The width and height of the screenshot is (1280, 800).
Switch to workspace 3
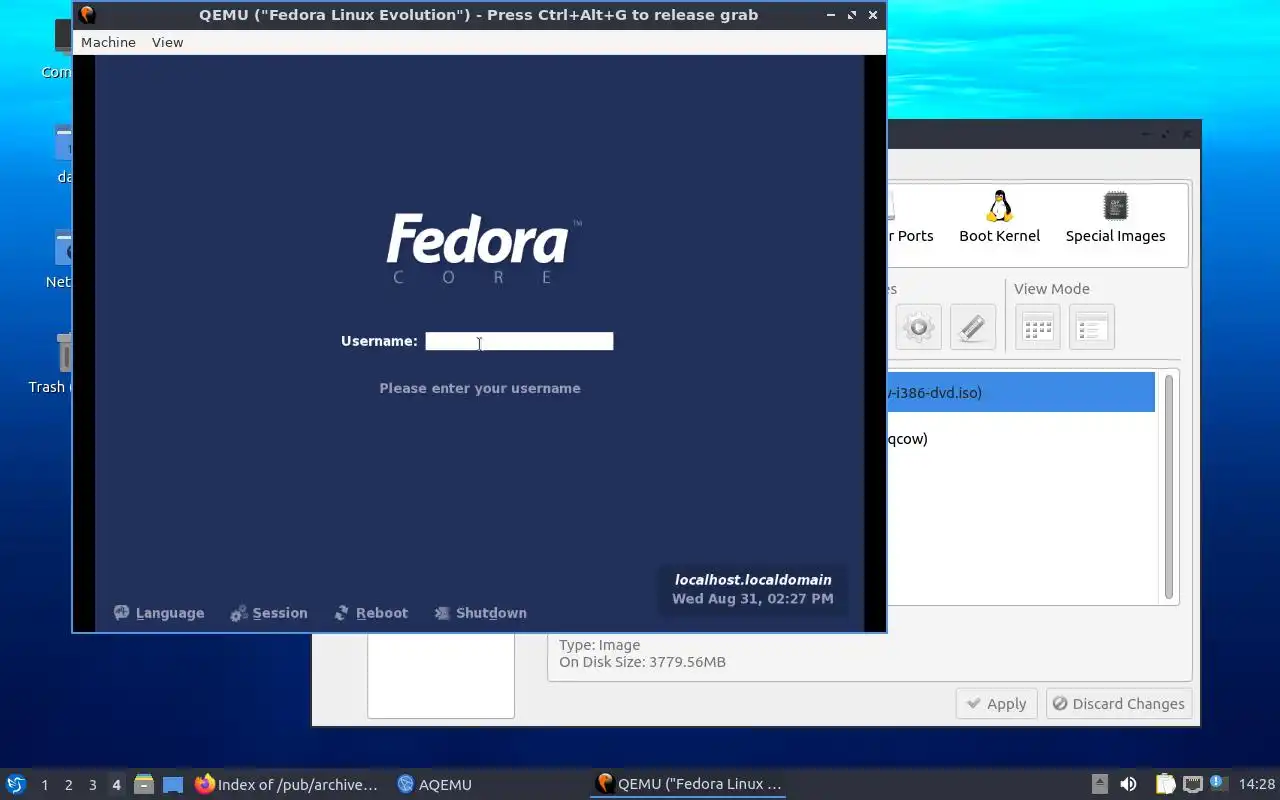[x=92, y=785]
